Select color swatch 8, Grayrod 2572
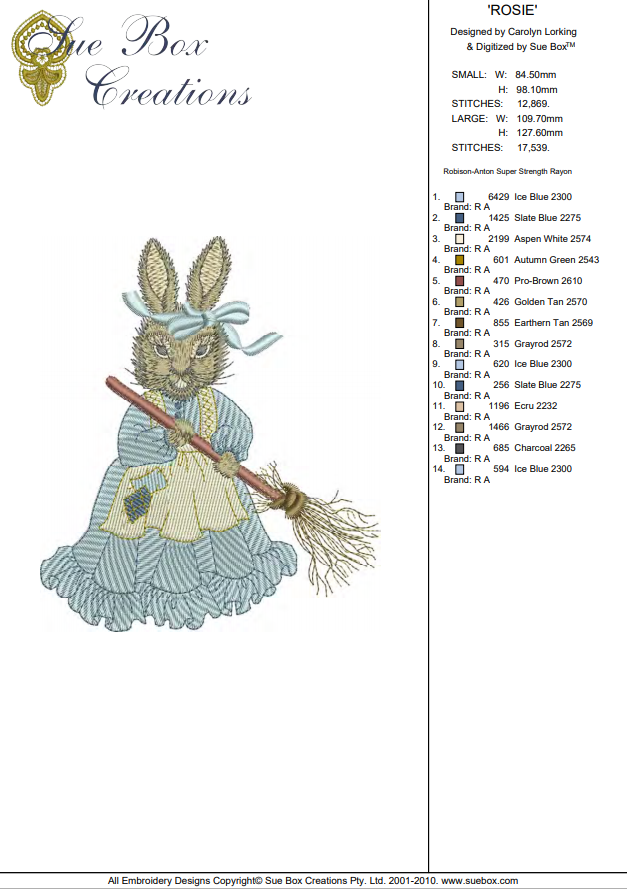Screen dimensions: 627x889 [x=460, y=344]
